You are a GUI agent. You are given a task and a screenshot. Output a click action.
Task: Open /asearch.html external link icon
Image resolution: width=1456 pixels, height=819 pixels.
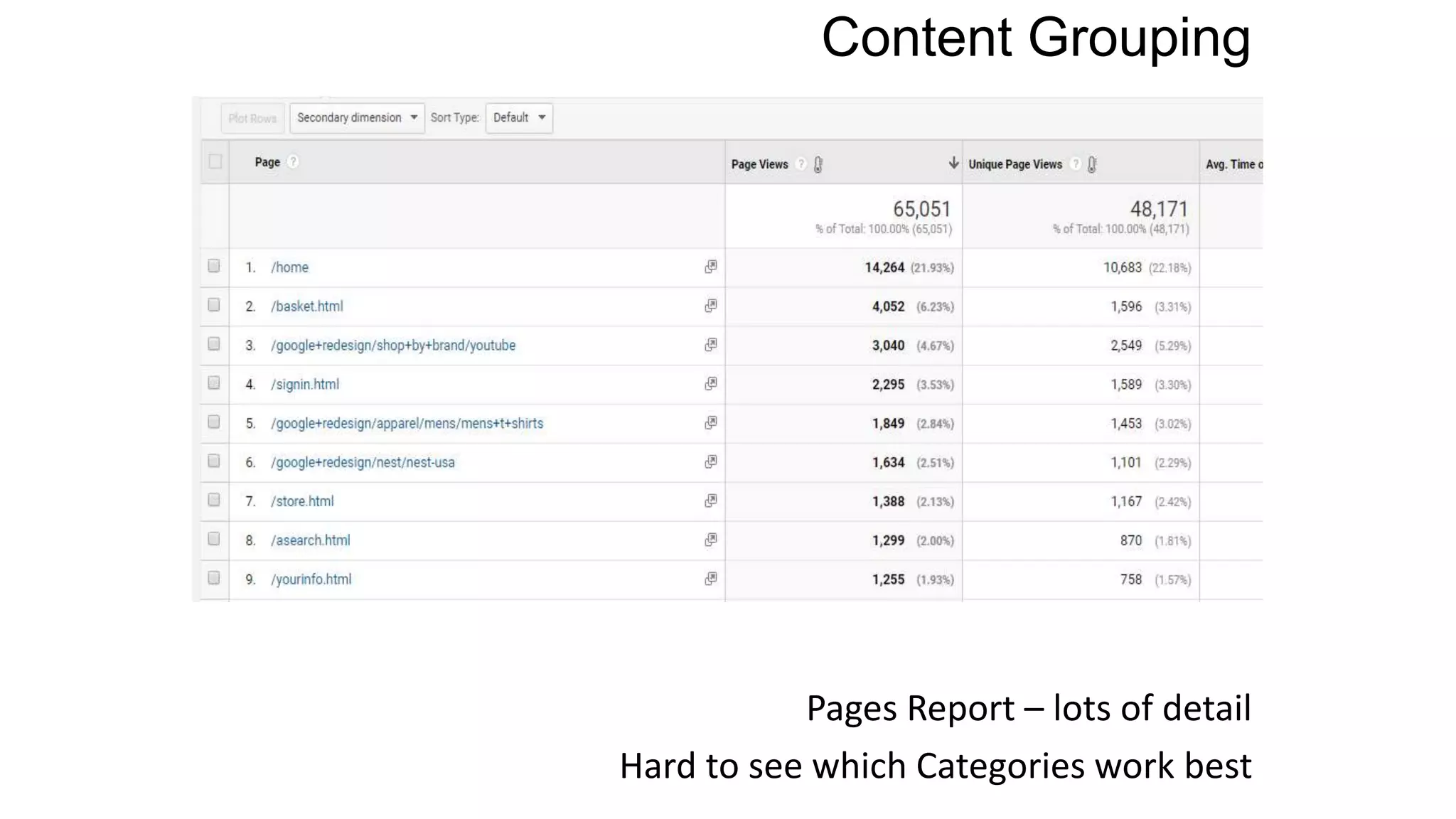[x=710, y=540]
